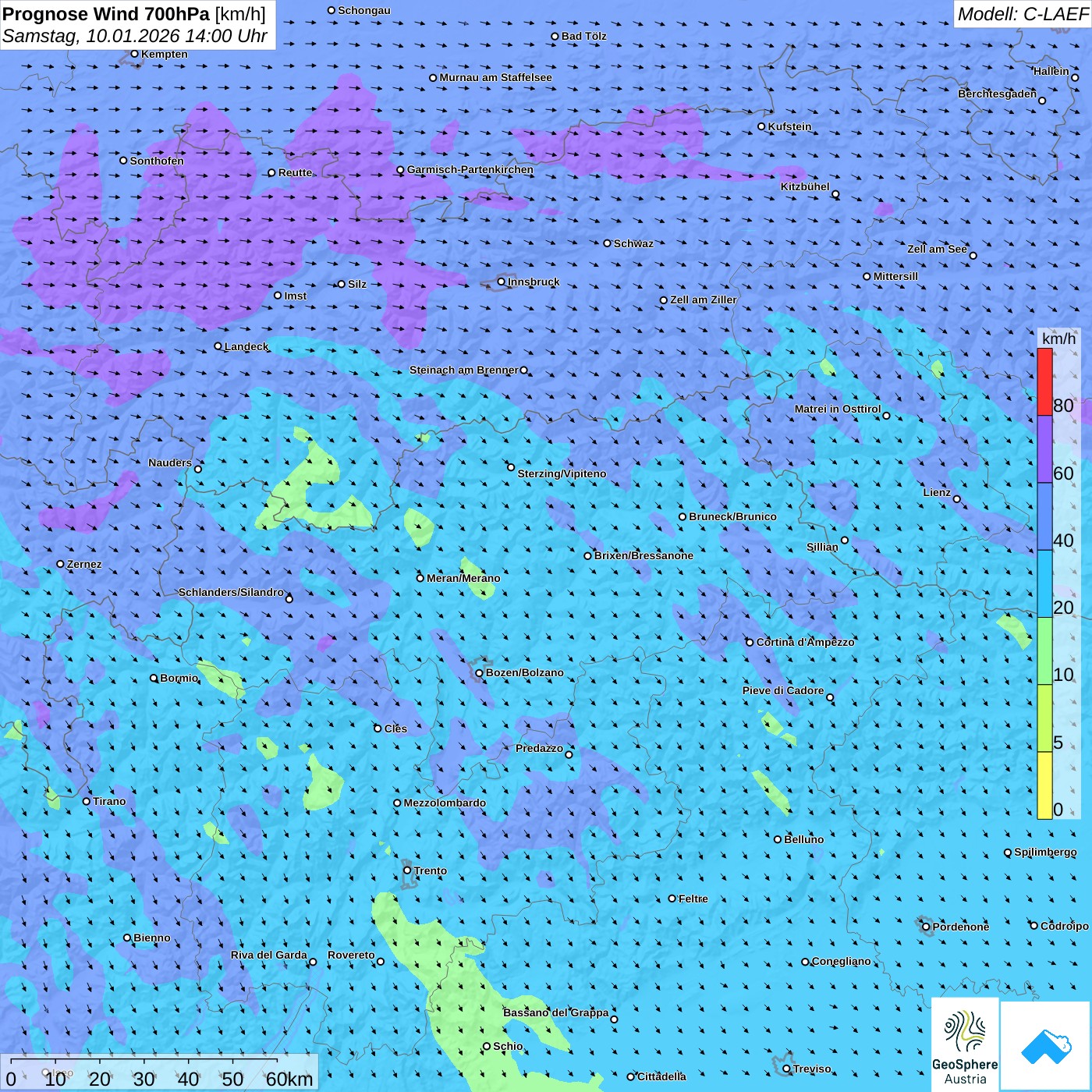Click the purple 60-80 legend band
Image resolution: width=1092 pixels, height=1092 pixels.
point(1044,449)
